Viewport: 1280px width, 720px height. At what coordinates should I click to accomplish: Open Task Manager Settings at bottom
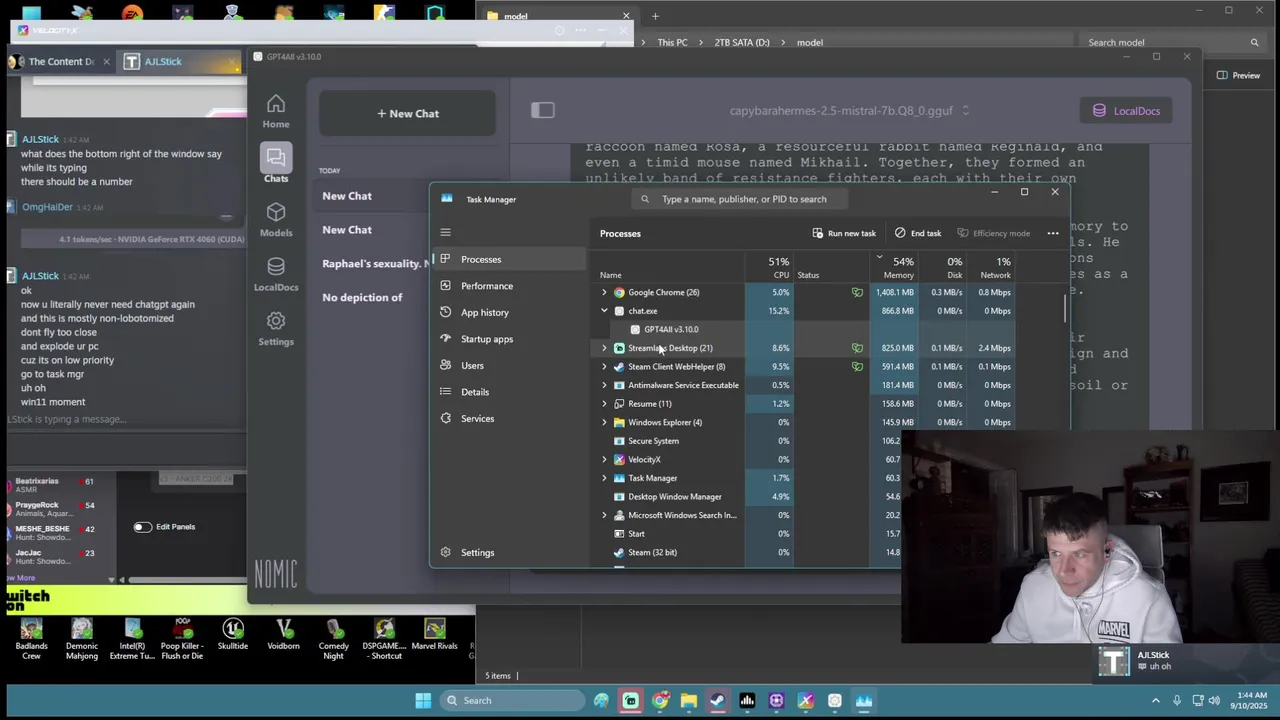pyautogui.click(x=510, y=552)
